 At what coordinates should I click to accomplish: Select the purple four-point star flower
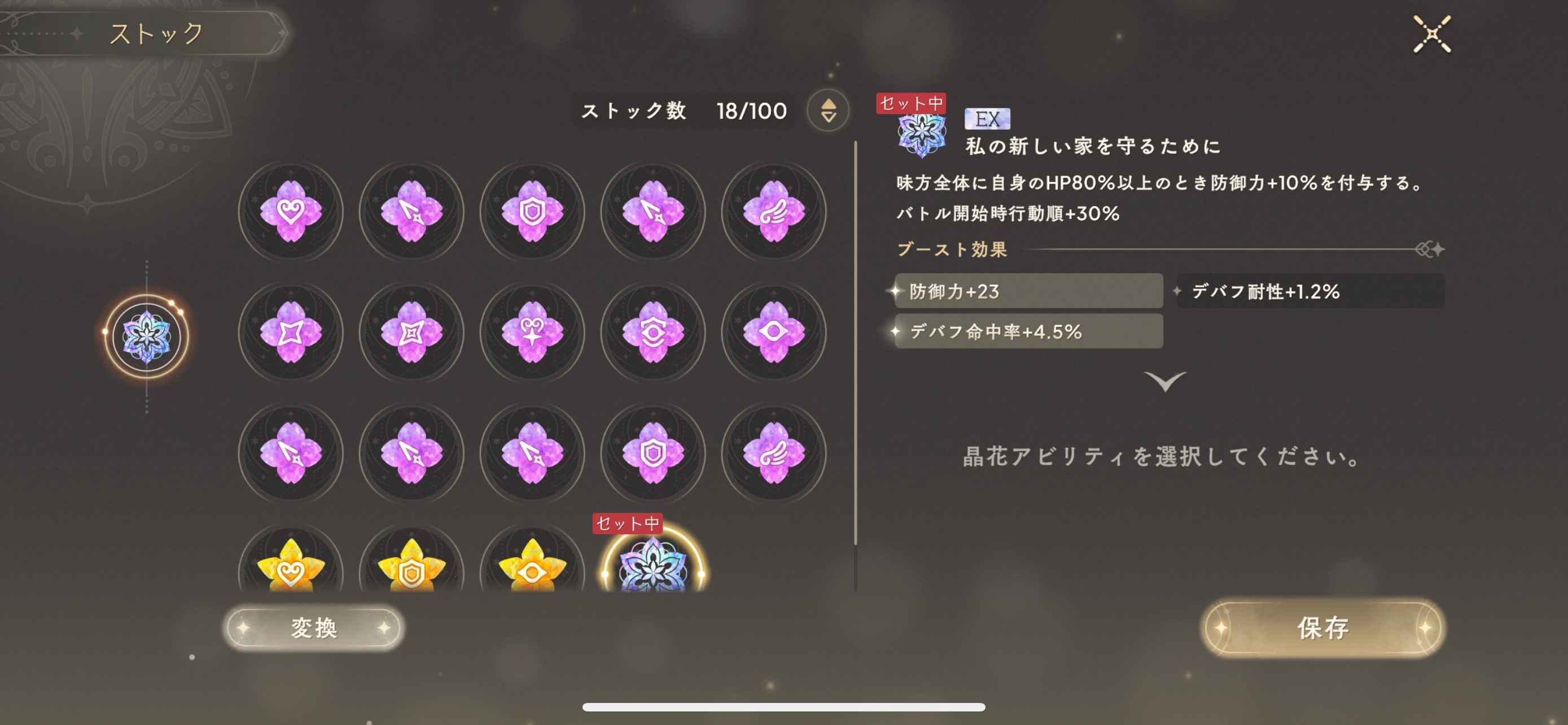[x=290, y=333]
